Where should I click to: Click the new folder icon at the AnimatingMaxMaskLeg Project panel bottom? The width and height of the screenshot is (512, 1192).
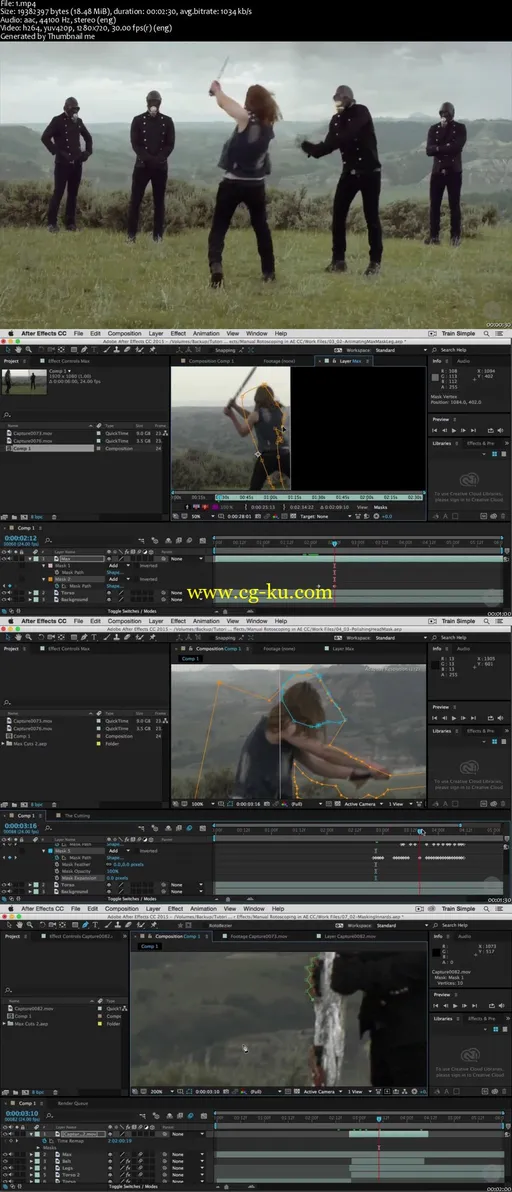pos(14,518)
